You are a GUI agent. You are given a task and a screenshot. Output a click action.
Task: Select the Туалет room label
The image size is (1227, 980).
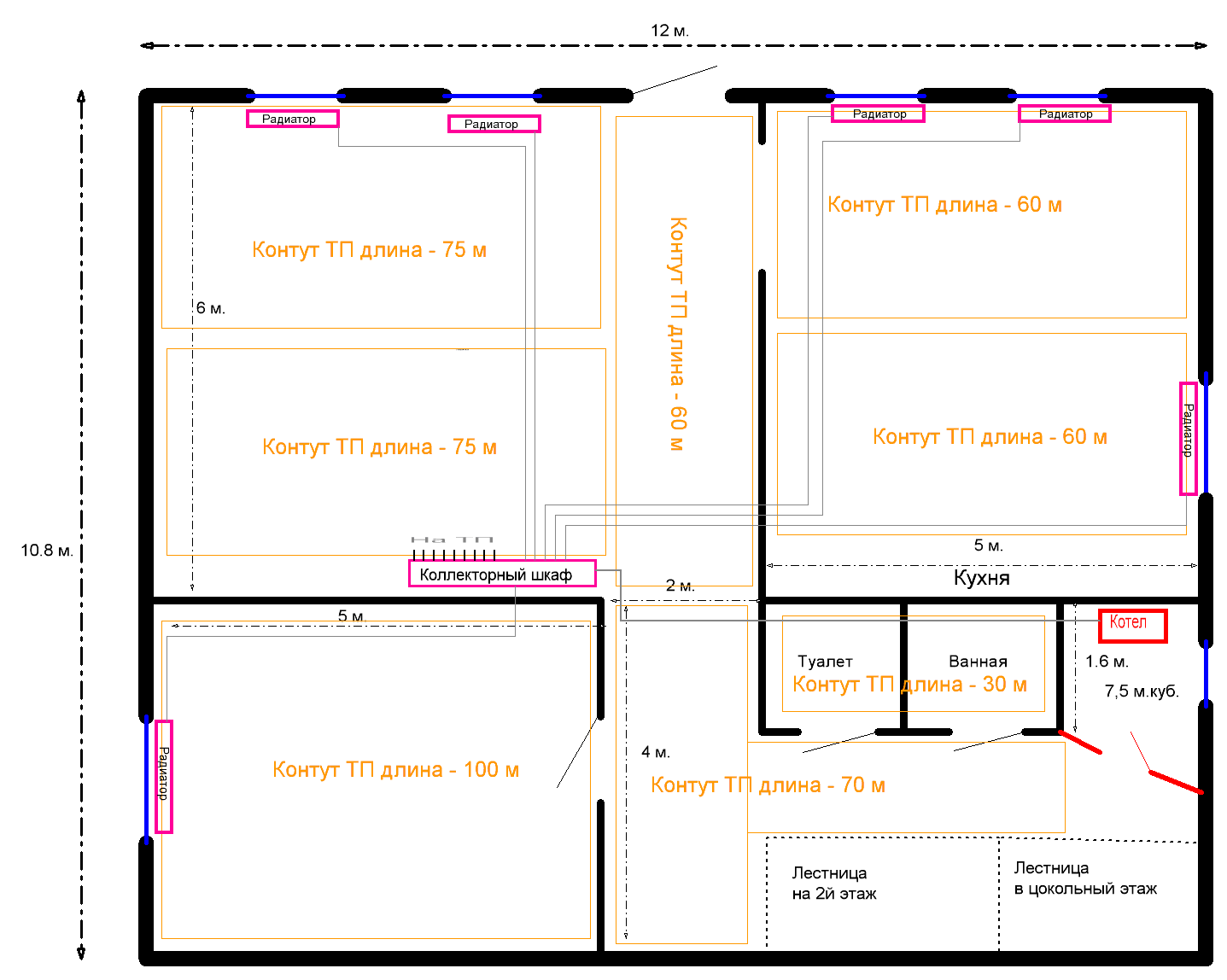coord(825,662)
